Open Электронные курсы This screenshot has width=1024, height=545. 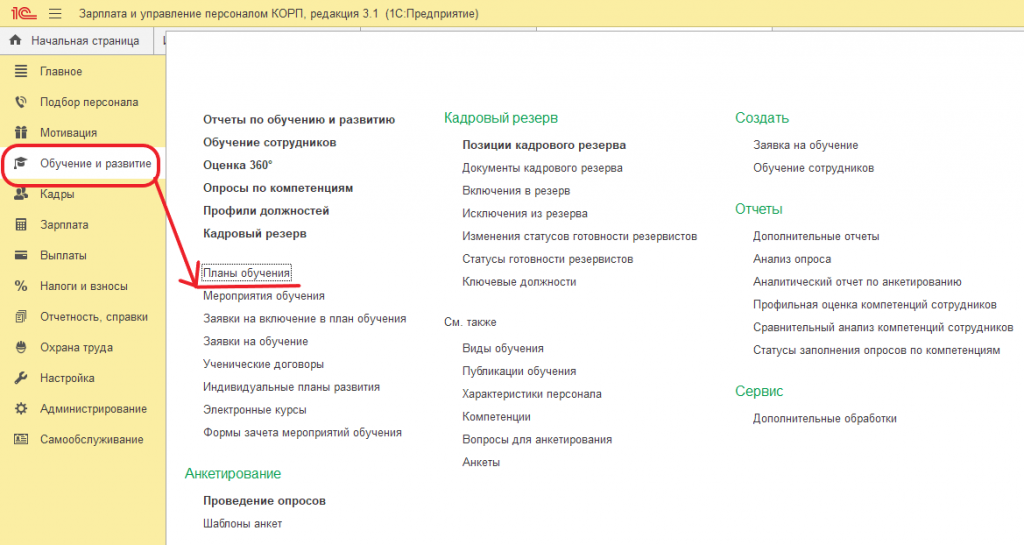(x=255, y=410)
